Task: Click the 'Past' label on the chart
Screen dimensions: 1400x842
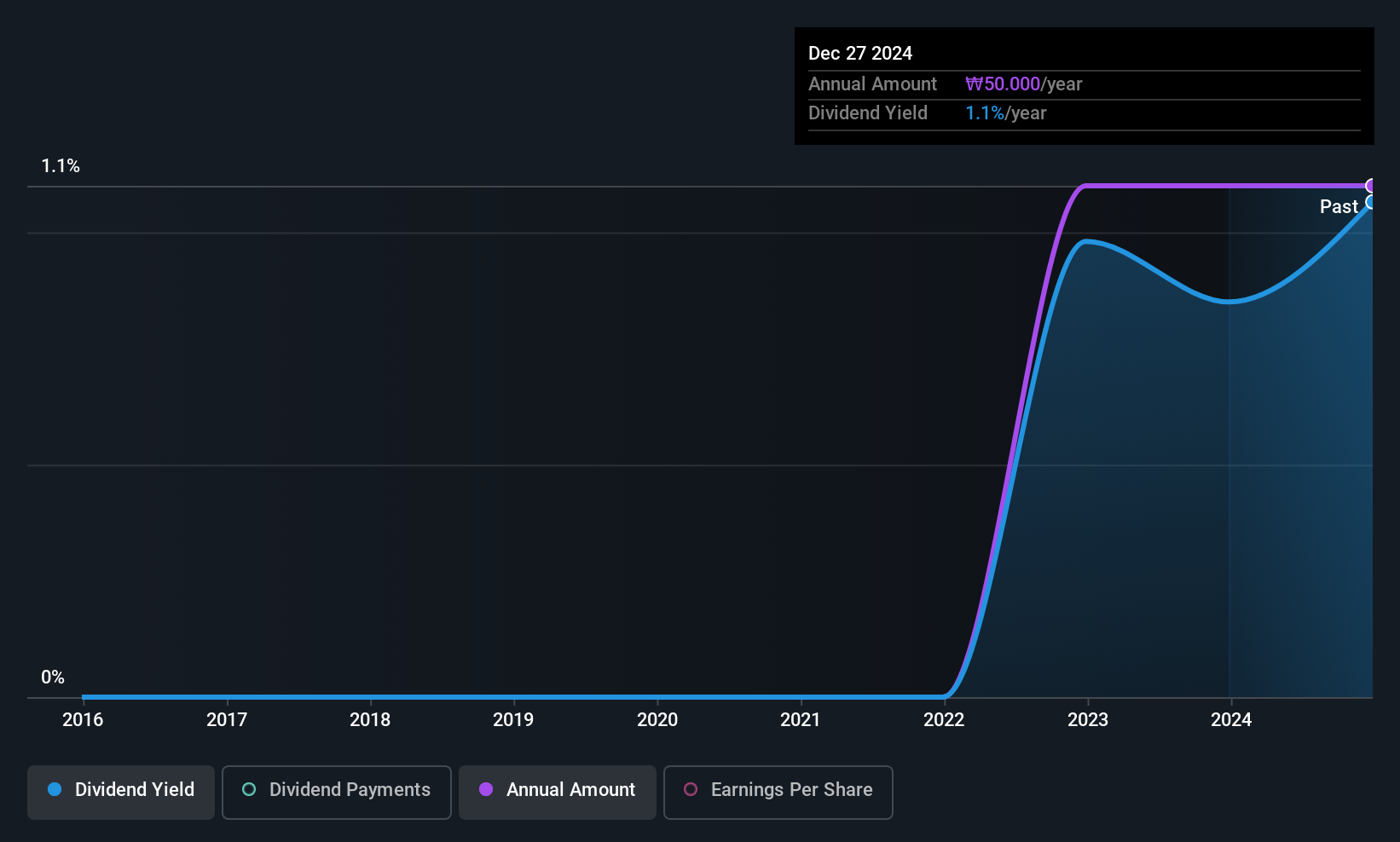Action: 1339,207
